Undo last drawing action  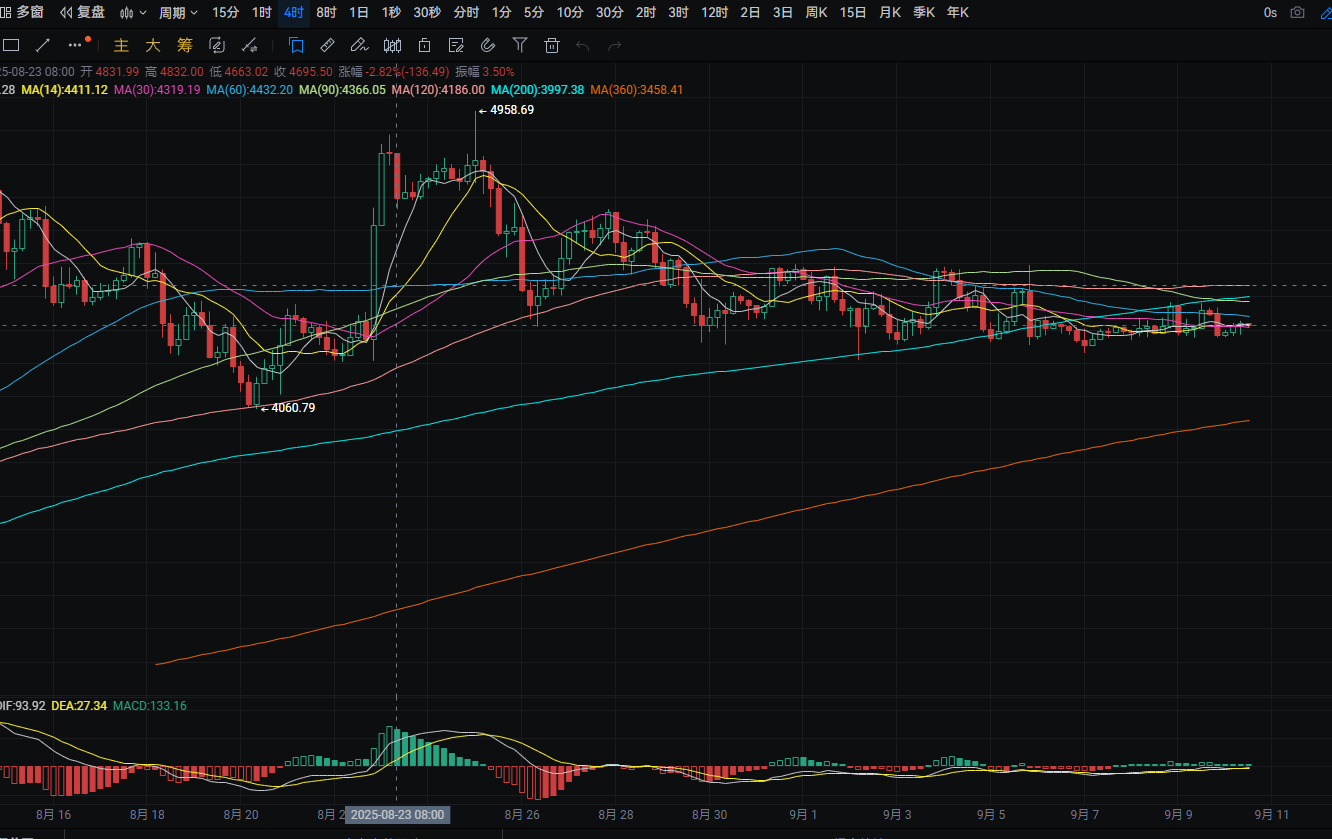pyautogui.click(x=583, y=45)
